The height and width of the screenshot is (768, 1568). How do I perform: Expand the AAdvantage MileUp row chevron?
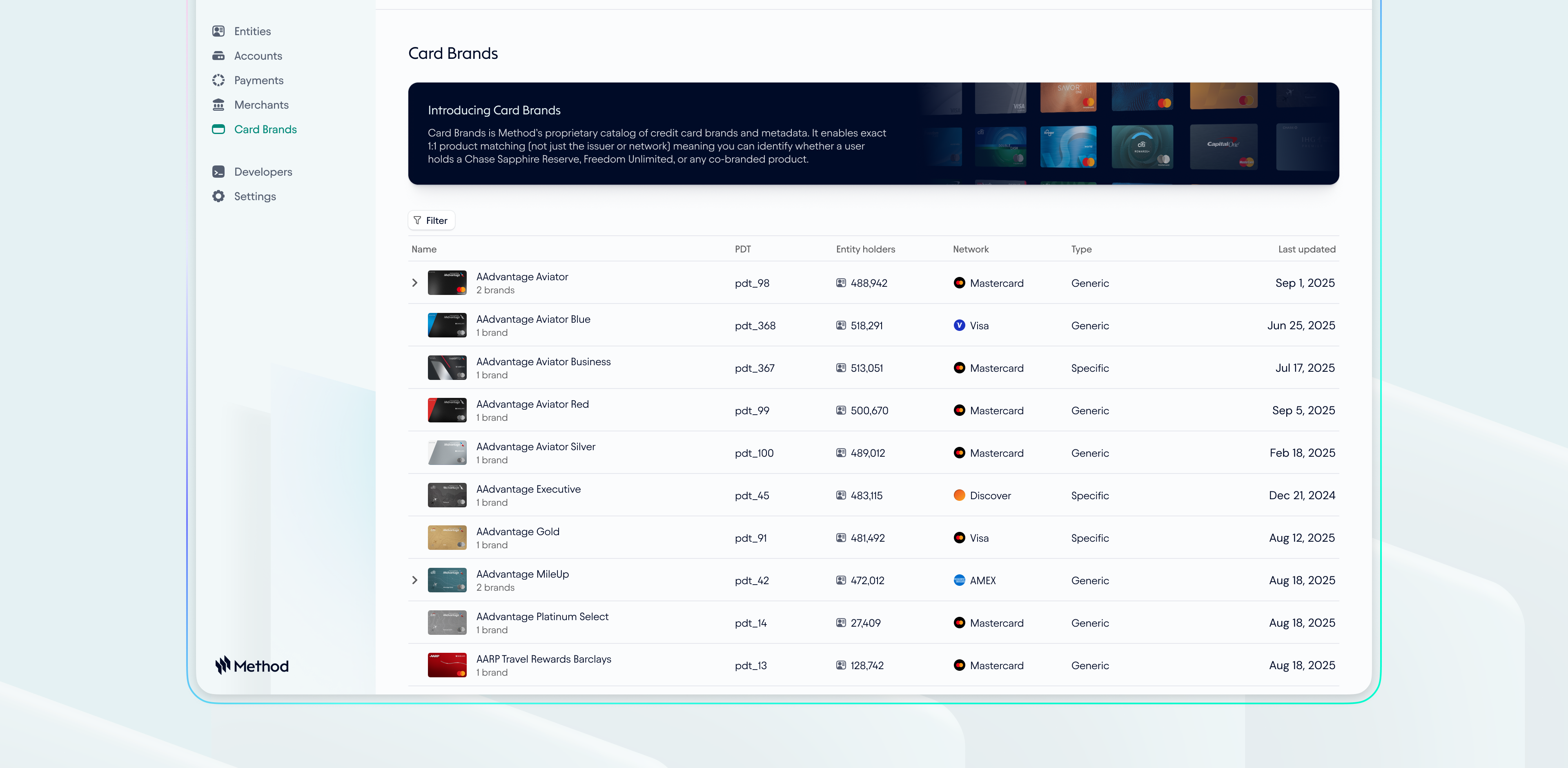[x=415, y=580]
